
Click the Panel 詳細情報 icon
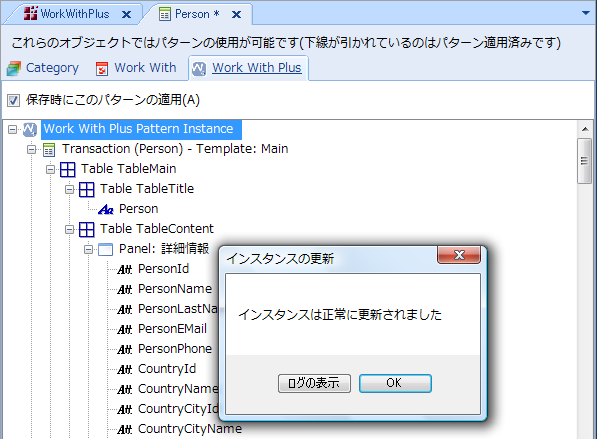click(x=105, y=249)
